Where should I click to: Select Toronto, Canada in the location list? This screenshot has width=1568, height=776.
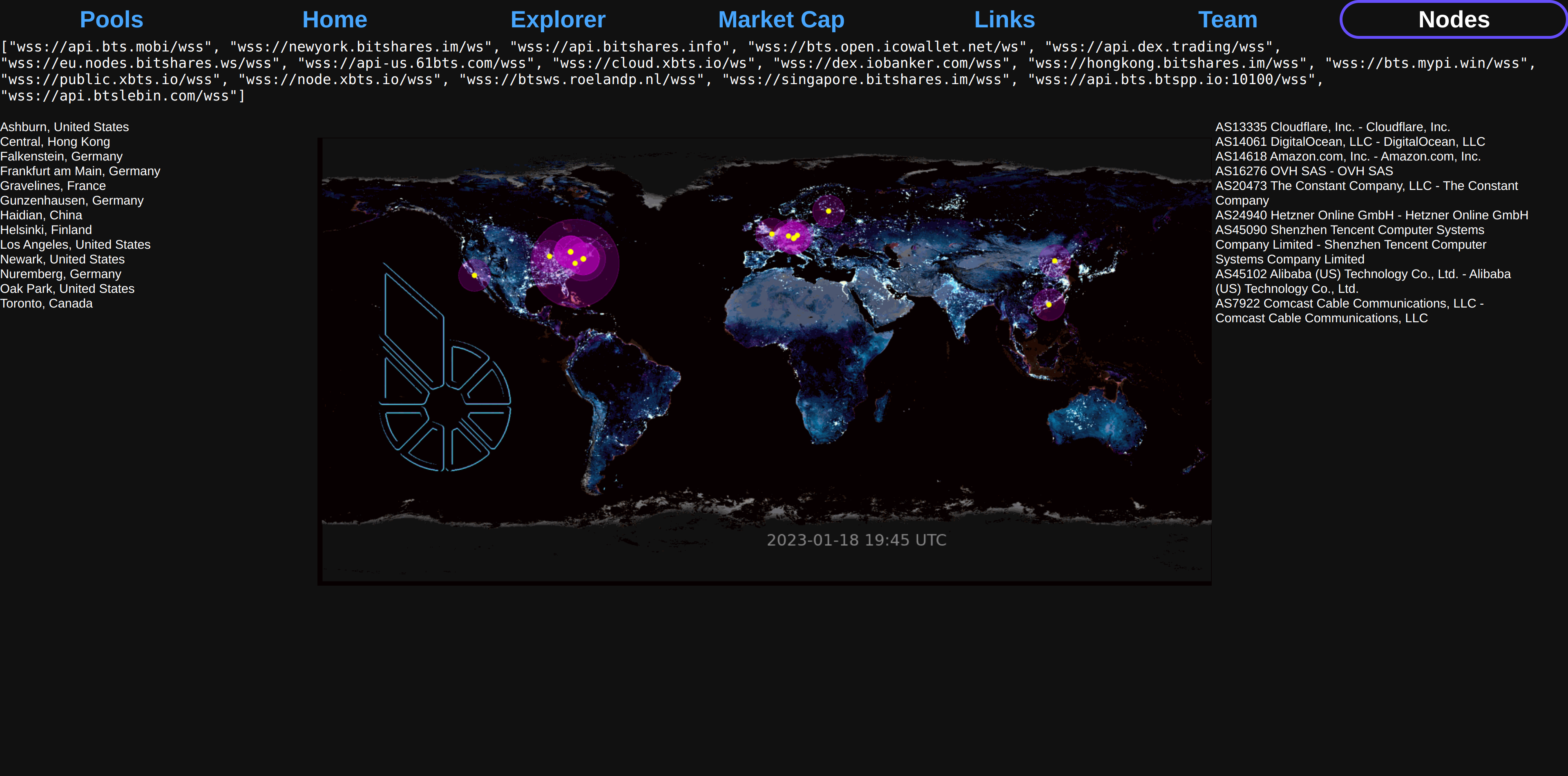[46, 303]
